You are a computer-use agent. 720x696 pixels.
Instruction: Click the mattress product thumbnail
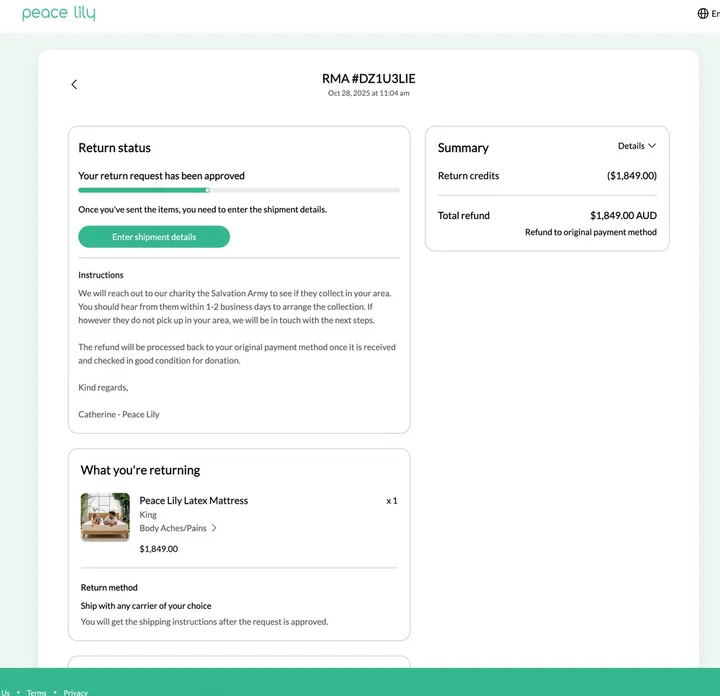(105, 517)
